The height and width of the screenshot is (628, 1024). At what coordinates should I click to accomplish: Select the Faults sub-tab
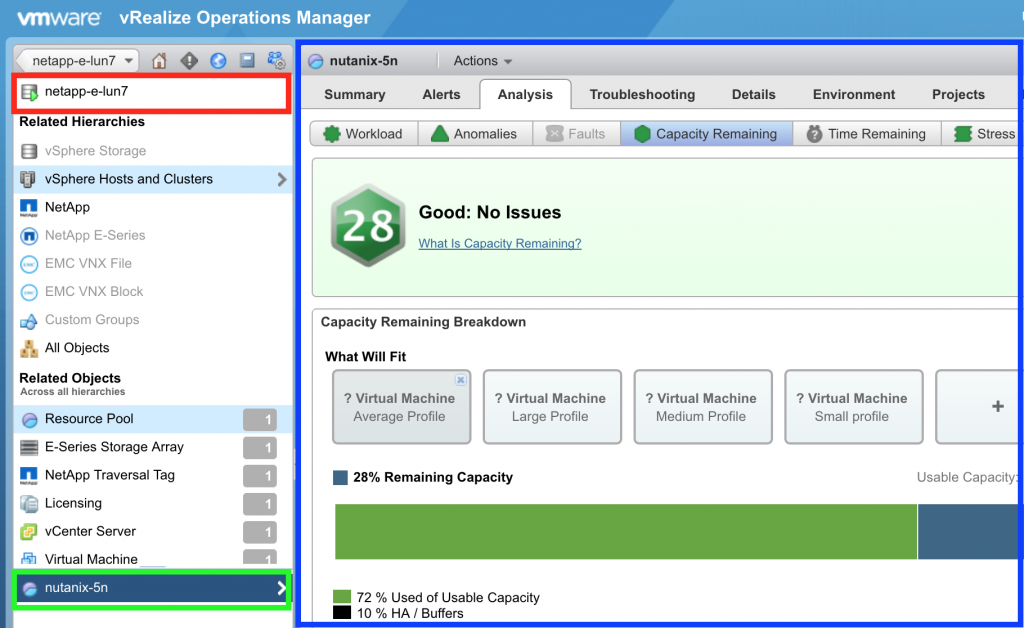(x=576, y=134)
